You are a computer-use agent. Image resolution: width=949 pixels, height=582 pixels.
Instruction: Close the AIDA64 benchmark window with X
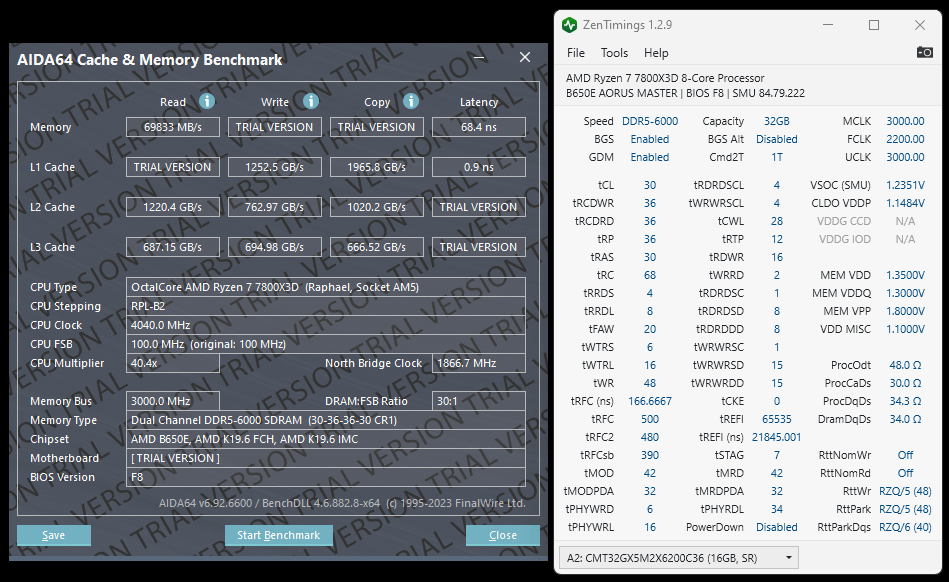click(525, 57)
